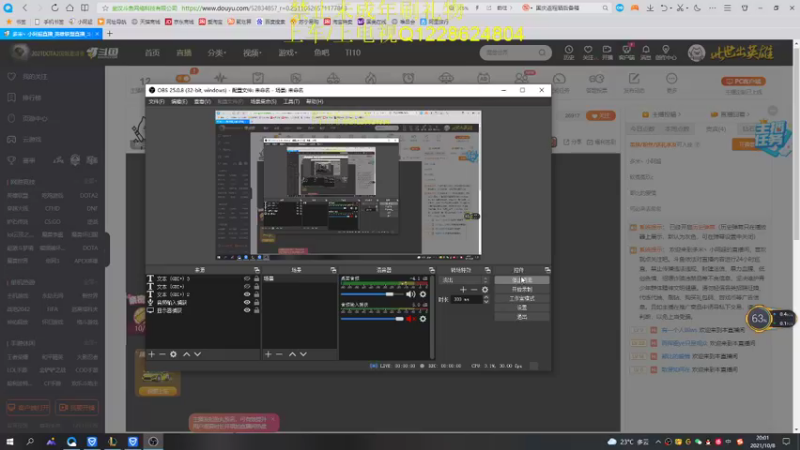Unmute mic audio with the red speaker icon
The width and height of the screenshot is (800, 450).
411,319
